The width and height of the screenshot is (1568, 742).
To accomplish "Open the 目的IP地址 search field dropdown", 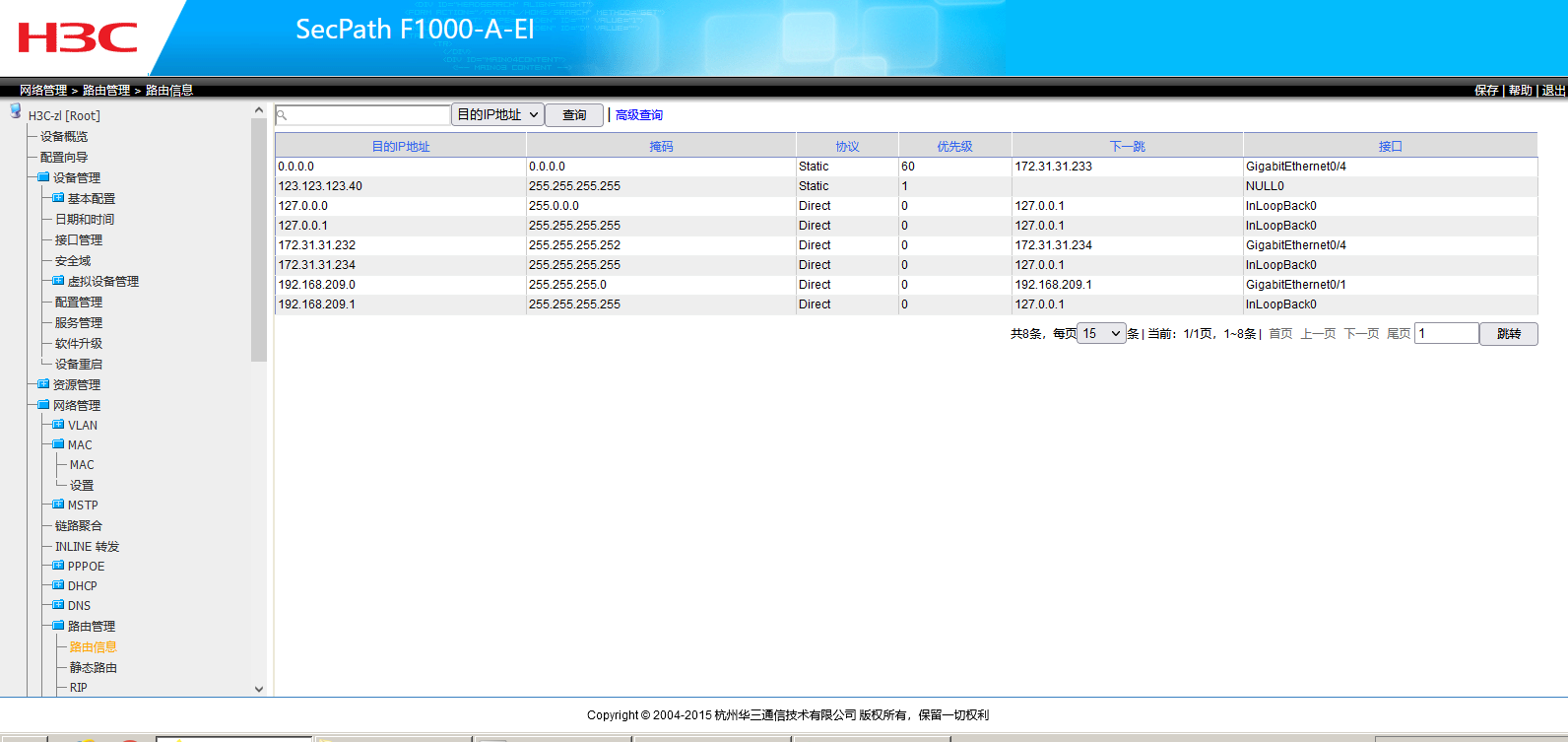I will [497, 115].
